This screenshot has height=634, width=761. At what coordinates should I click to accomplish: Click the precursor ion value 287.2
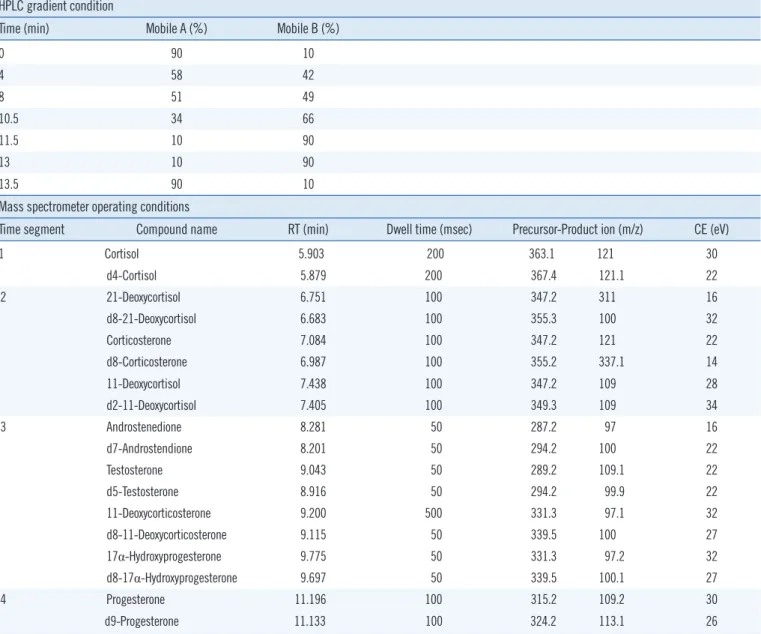point(544,427)
